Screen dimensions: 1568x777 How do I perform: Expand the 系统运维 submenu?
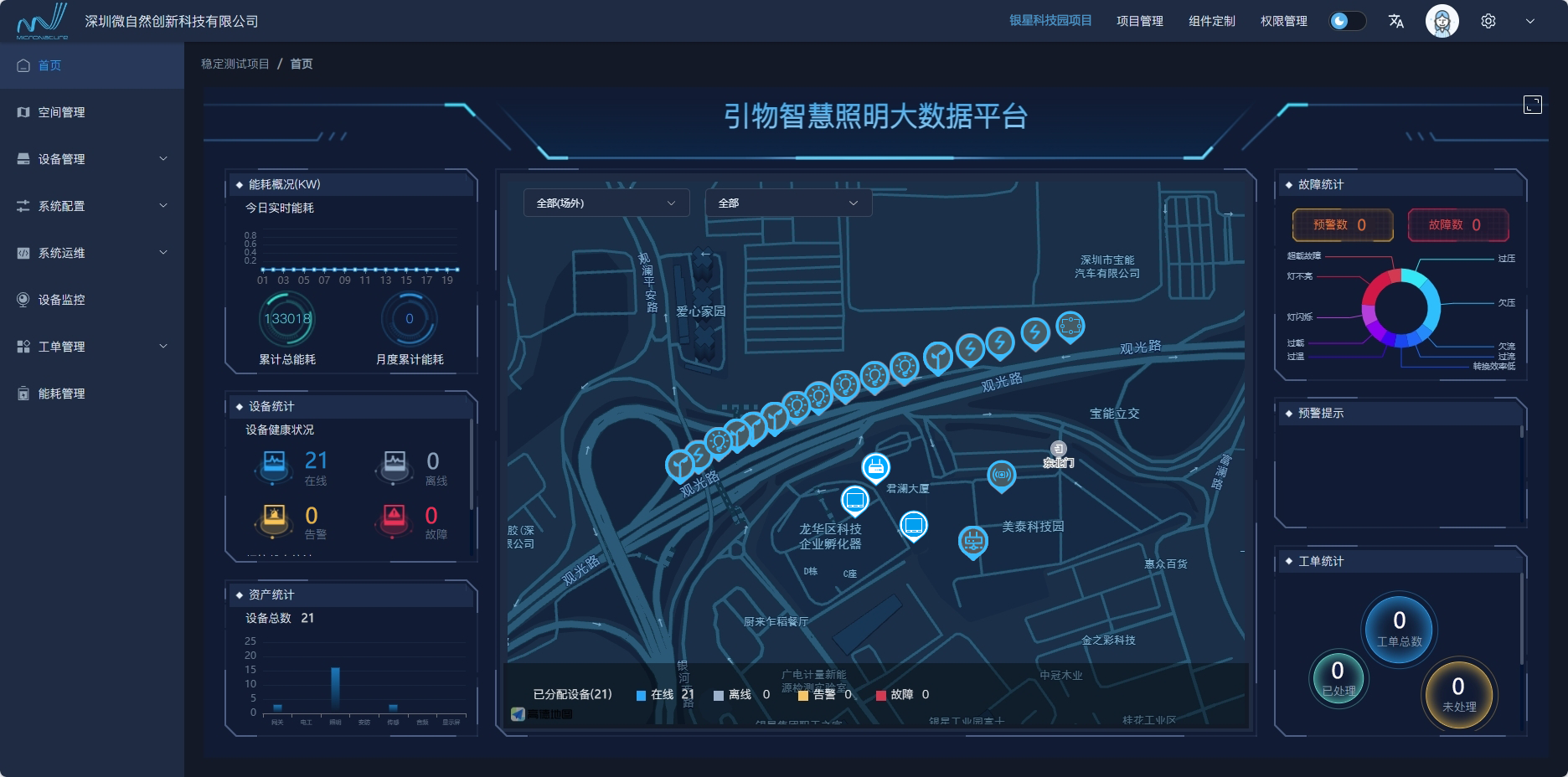point(163,252)
